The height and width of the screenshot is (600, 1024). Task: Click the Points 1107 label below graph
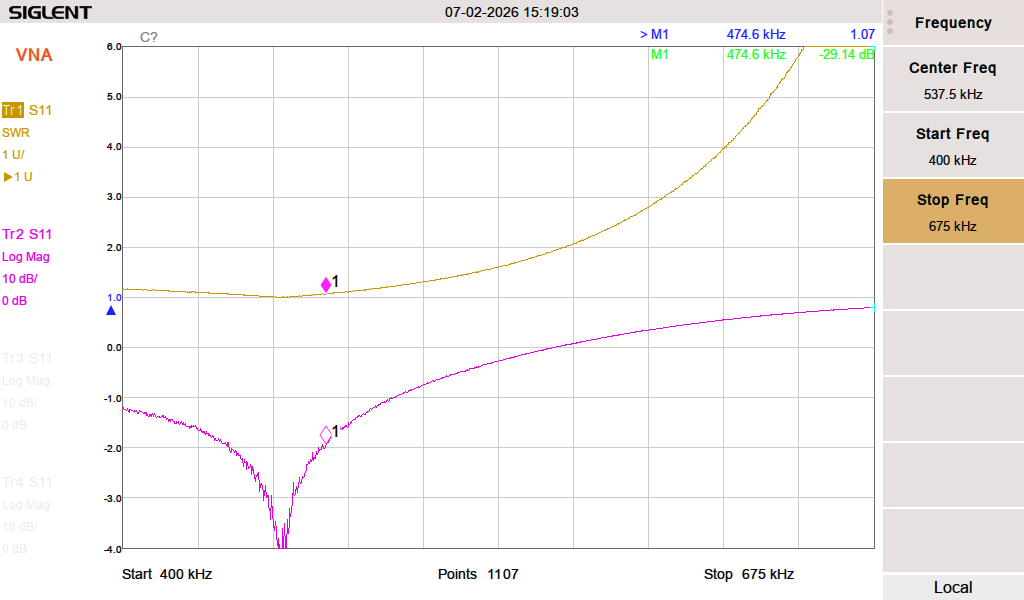pos(478,574)
